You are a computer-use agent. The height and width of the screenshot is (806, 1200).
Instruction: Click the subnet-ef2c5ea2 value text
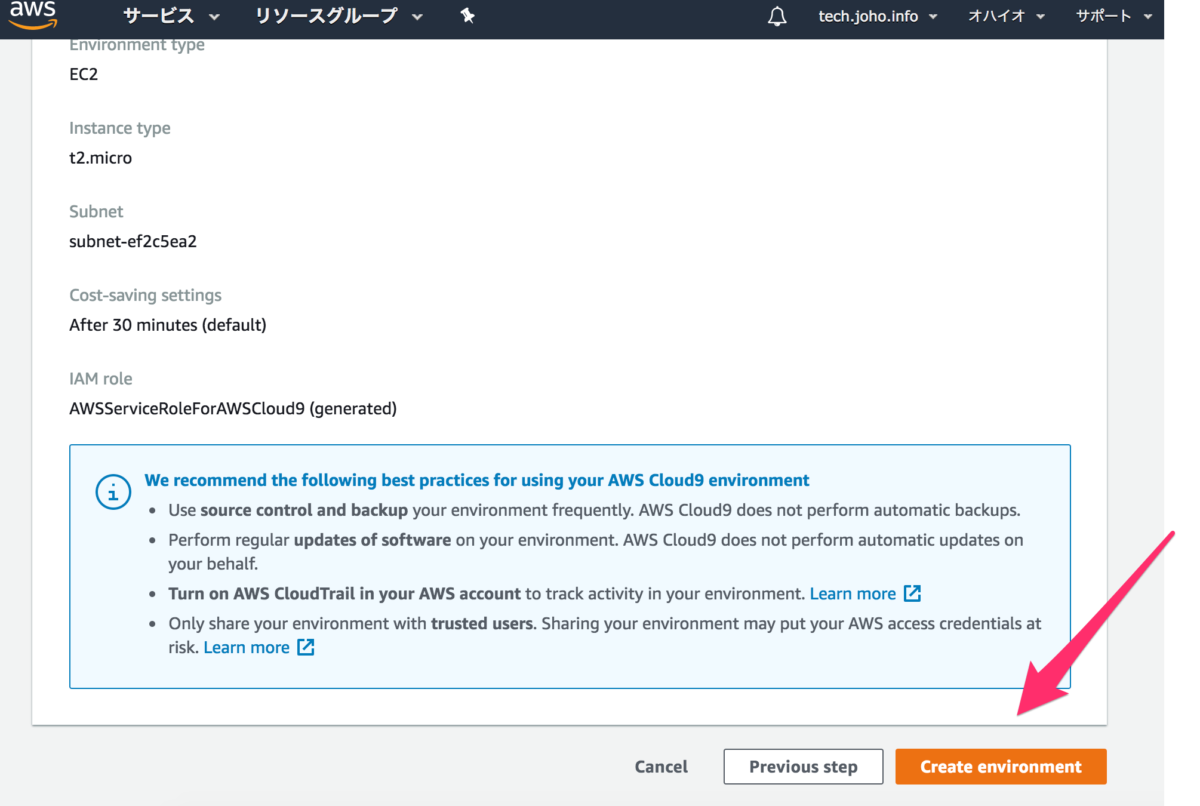pos(133,241)
